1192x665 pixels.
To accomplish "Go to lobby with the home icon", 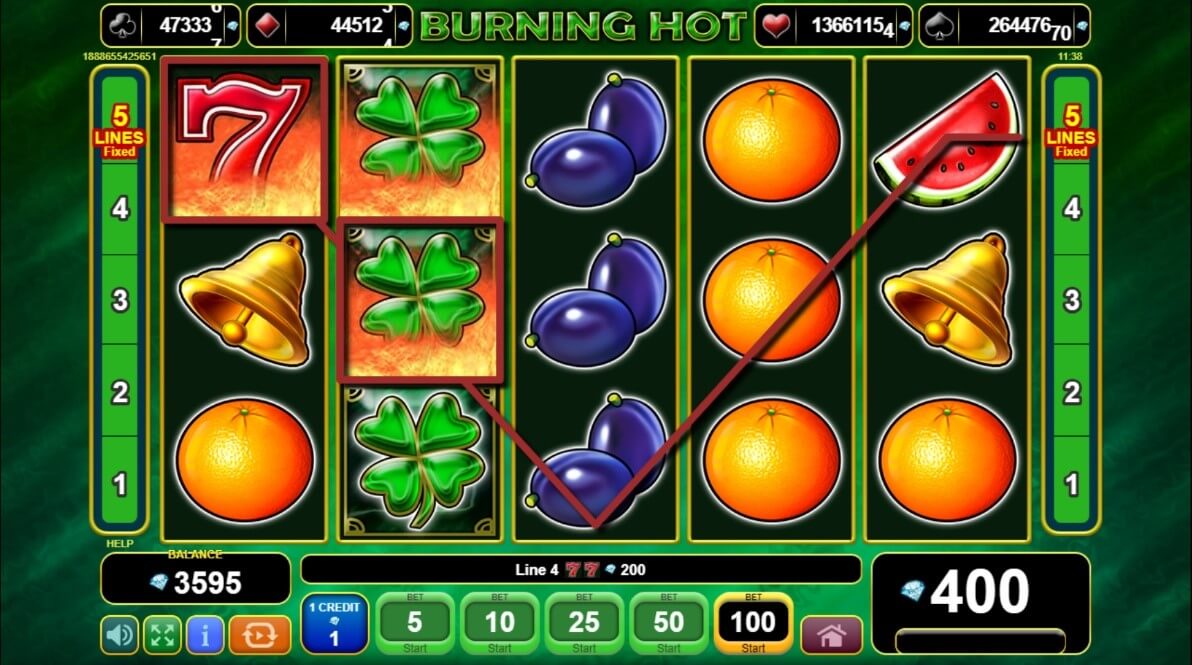I will pos(831,635).
